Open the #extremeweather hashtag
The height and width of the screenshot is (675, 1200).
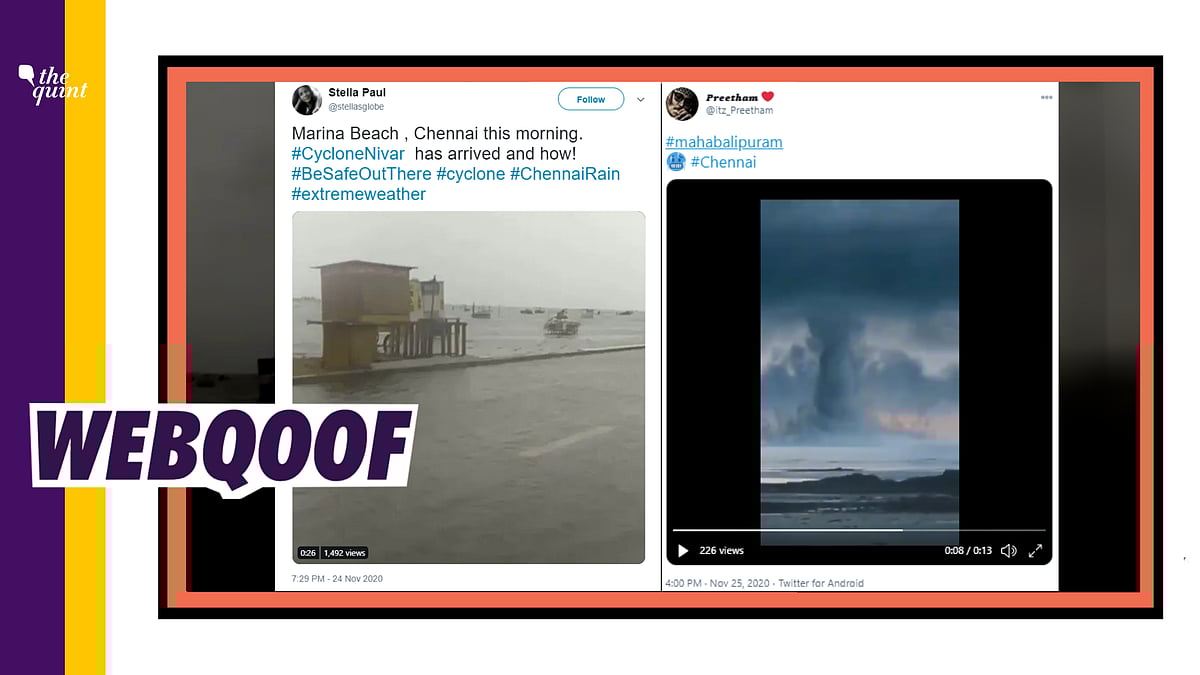pos(358,194)
